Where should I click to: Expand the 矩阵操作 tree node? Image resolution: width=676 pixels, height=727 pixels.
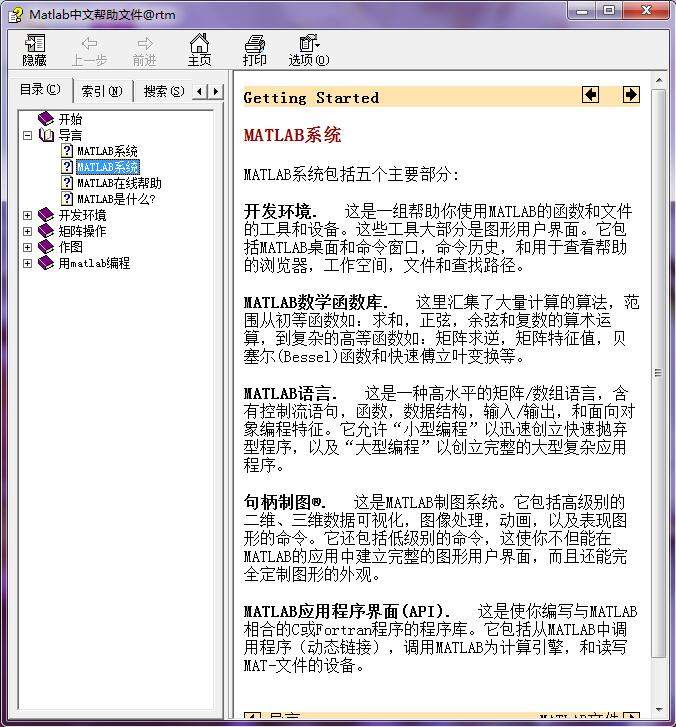27,231
